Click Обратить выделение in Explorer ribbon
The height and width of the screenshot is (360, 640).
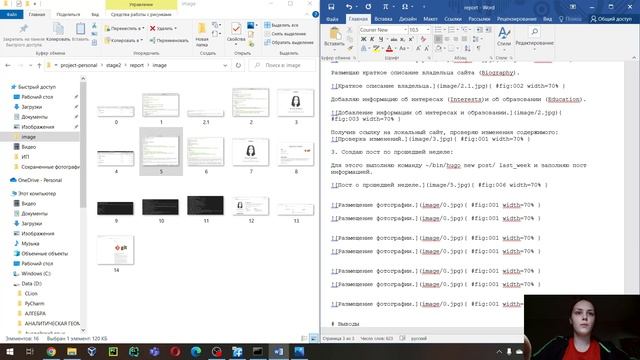(x=289, y=42)
